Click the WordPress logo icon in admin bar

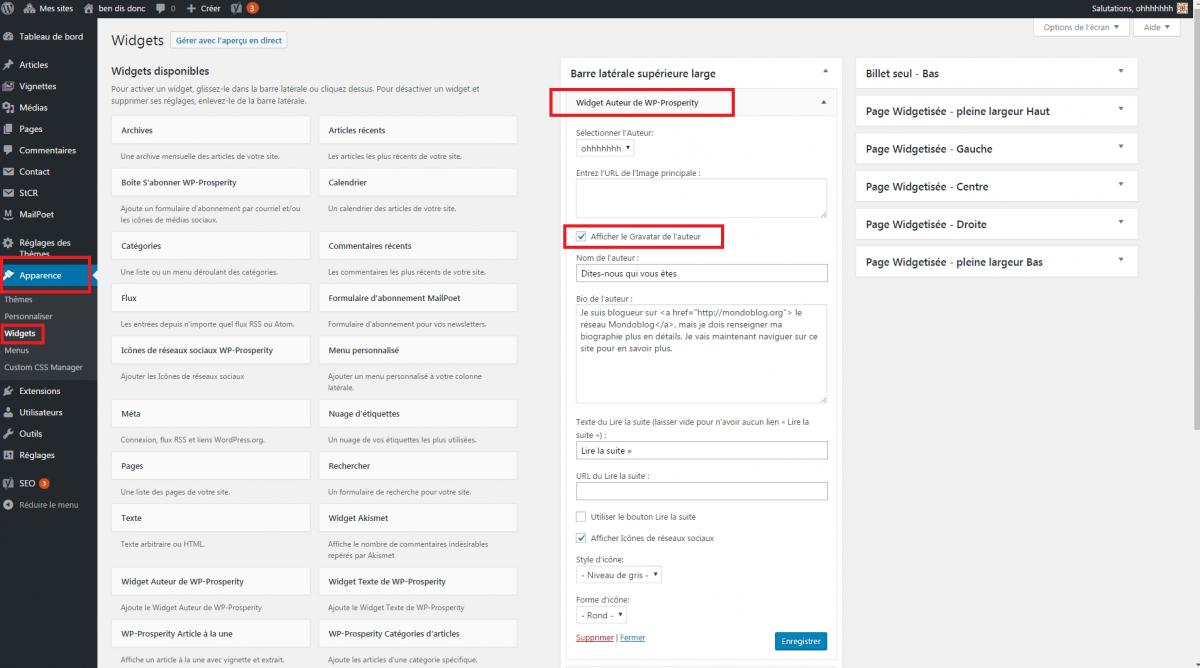coord(8,8)
